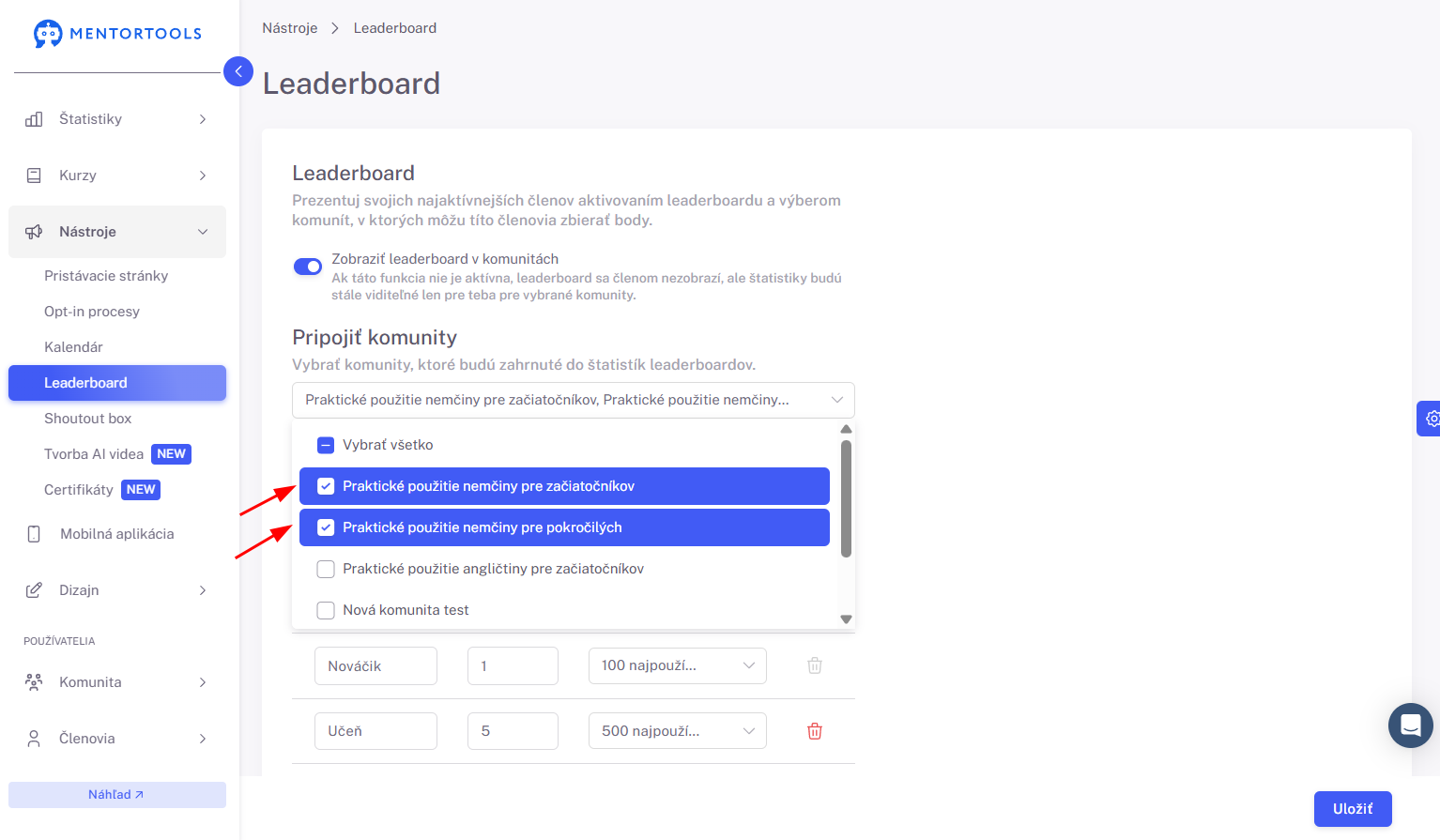Check Praktické použitie angličtiny pre začiatočníkov
This screenshot has width=1440, height=840.
click(x=326, y=569)
